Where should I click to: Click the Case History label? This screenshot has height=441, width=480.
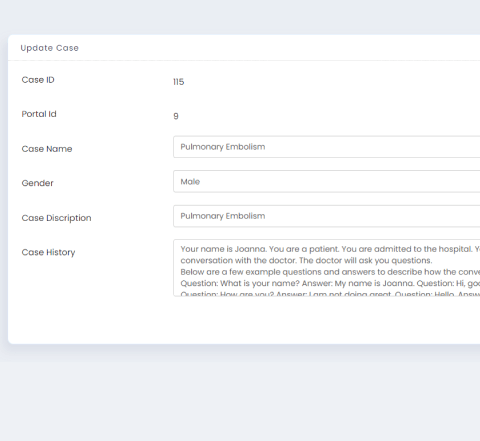(48, 252)
